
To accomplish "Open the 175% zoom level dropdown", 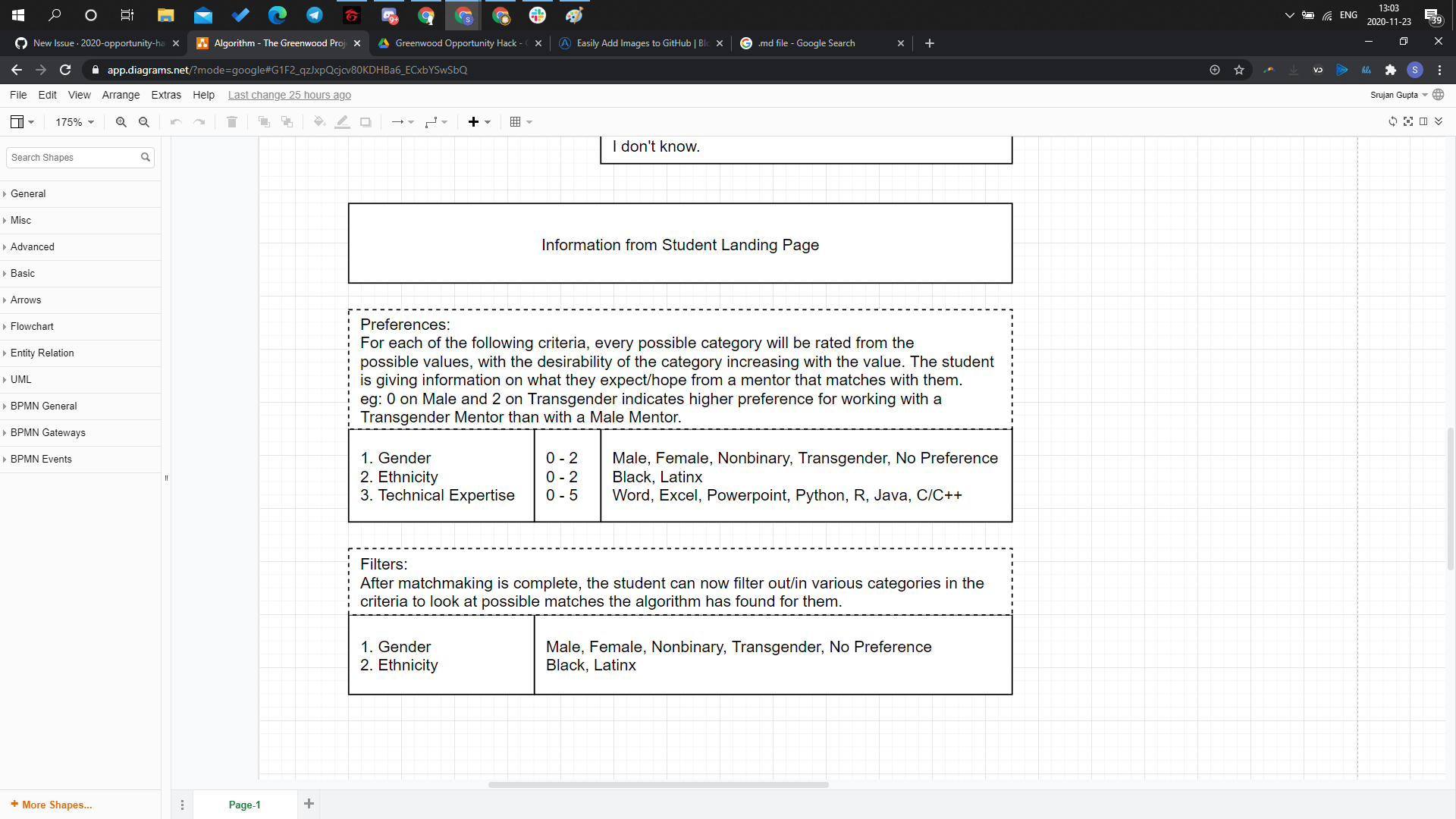I will click(x=74, y=122).
